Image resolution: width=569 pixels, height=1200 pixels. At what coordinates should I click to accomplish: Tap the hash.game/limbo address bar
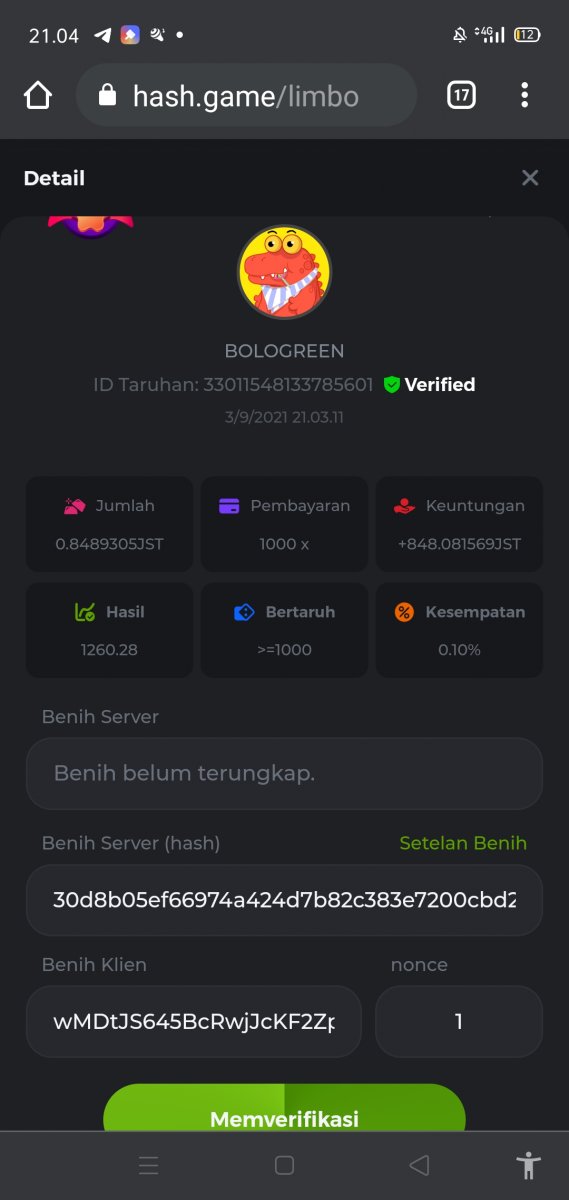point(246,96)
